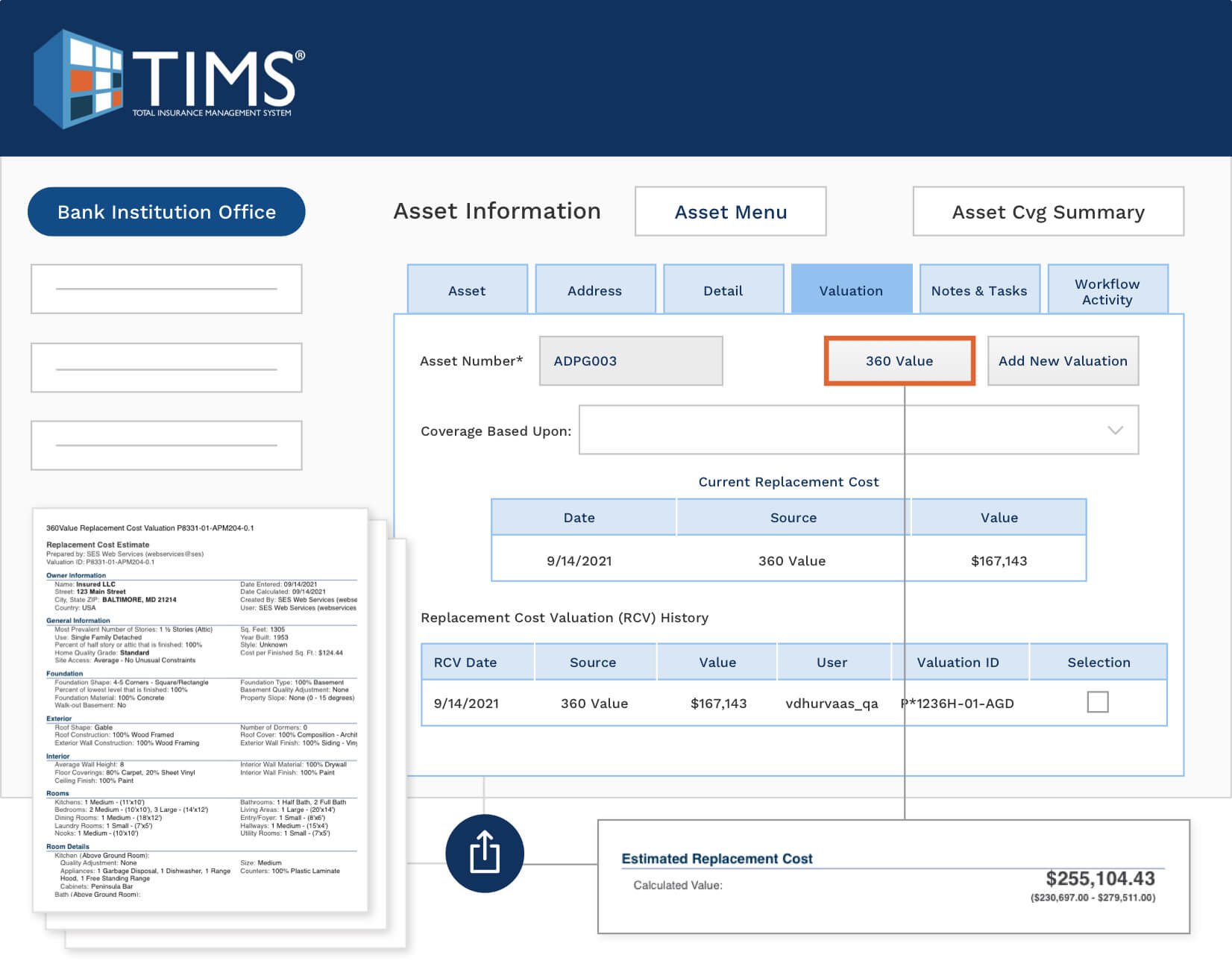The width and height of the screenshot is (1232, 961).
Task: Open the Asset Menu
Action: click(730, 212)
